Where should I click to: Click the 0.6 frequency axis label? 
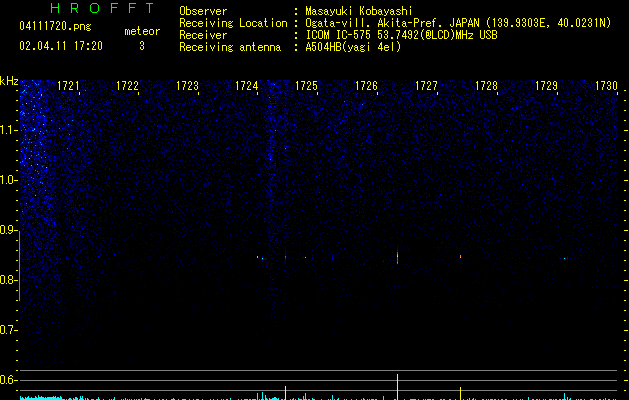click(8, 380)
